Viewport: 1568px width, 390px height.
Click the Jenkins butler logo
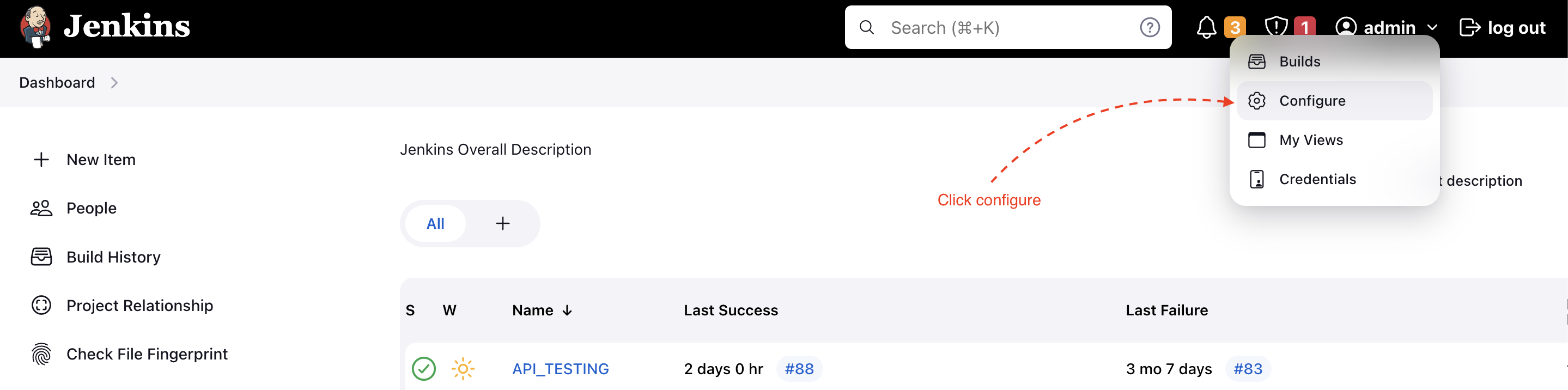[x=35, y=27]
